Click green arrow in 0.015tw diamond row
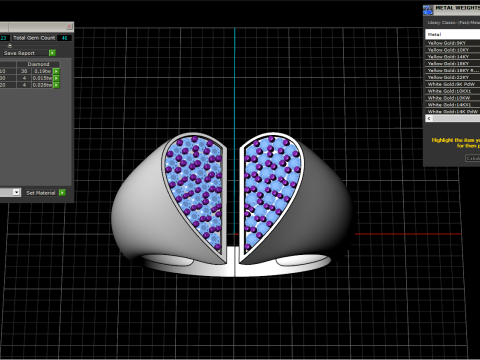This screenshot has height=360, width=480. pos(56,78)
